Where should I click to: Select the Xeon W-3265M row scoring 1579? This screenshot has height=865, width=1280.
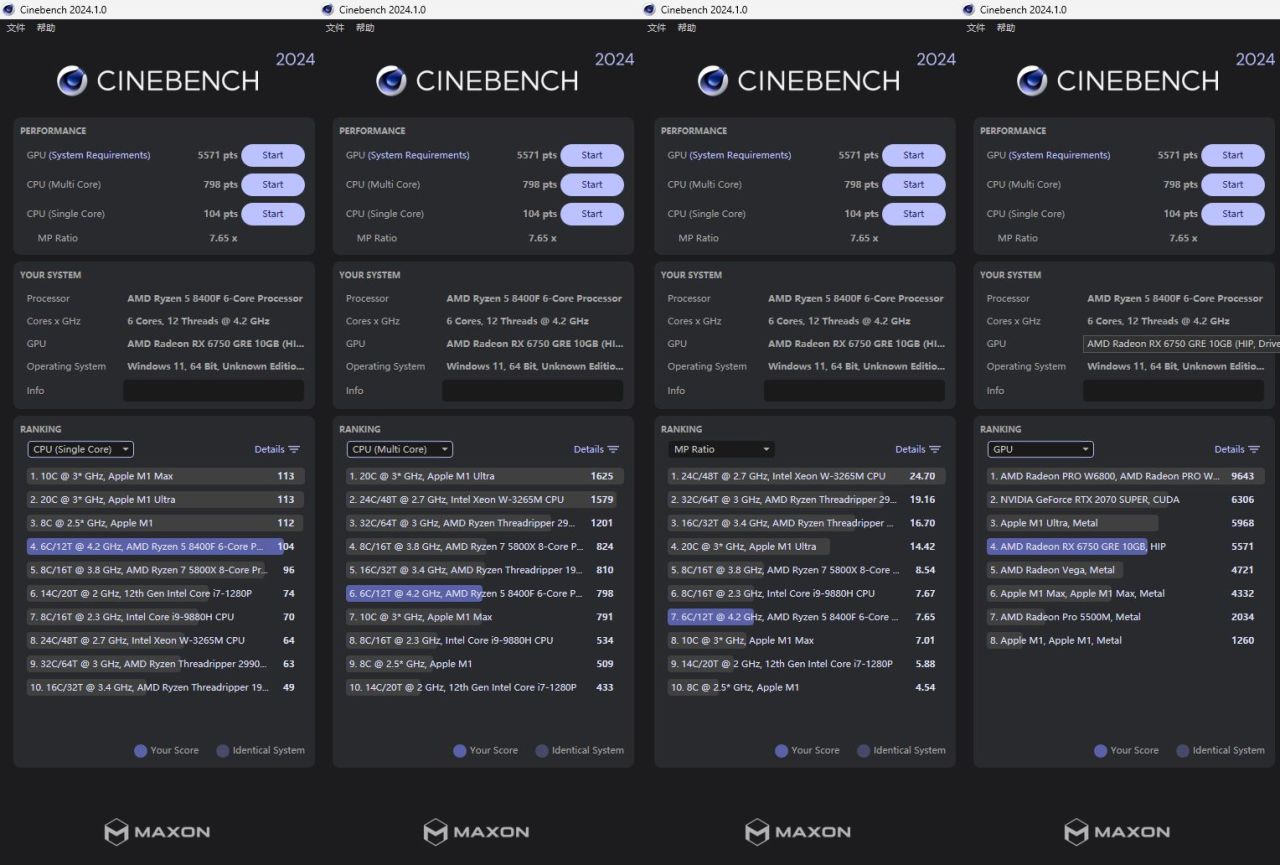pos(484,500)
